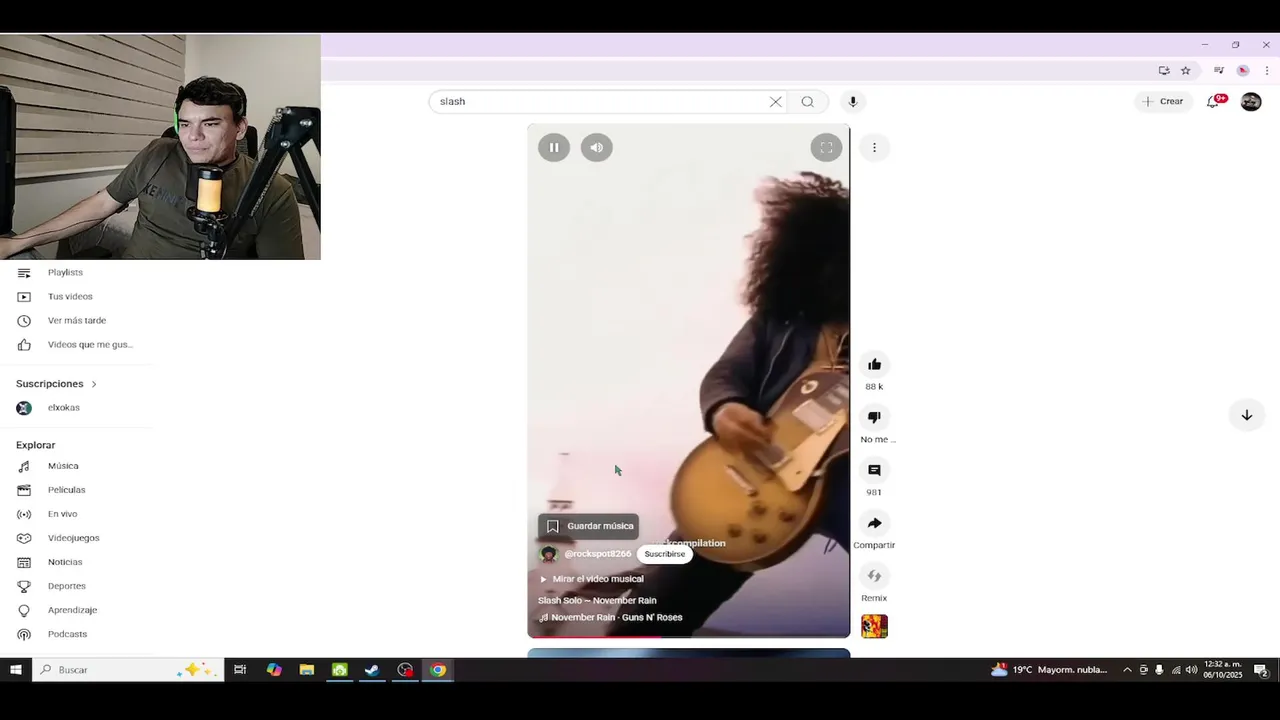Open the notifications bell
The height and width of the screenshot is (720, 1280).
[x=1213, y=101]
